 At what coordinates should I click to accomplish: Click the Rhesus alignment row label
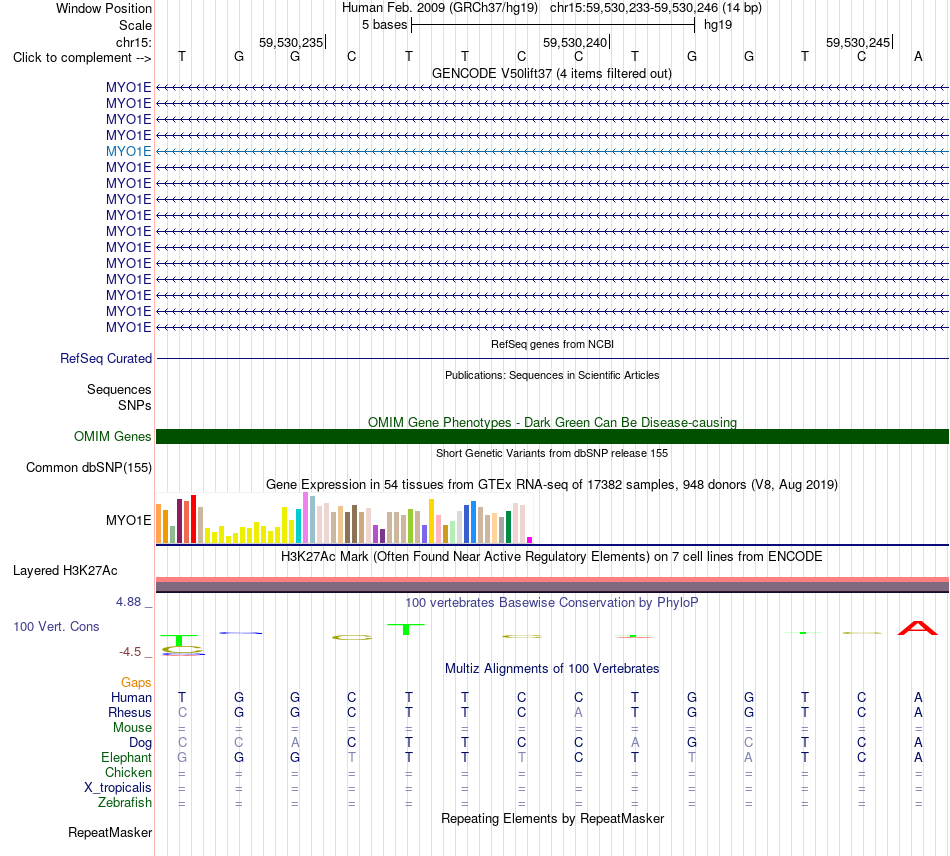(130, 712)
